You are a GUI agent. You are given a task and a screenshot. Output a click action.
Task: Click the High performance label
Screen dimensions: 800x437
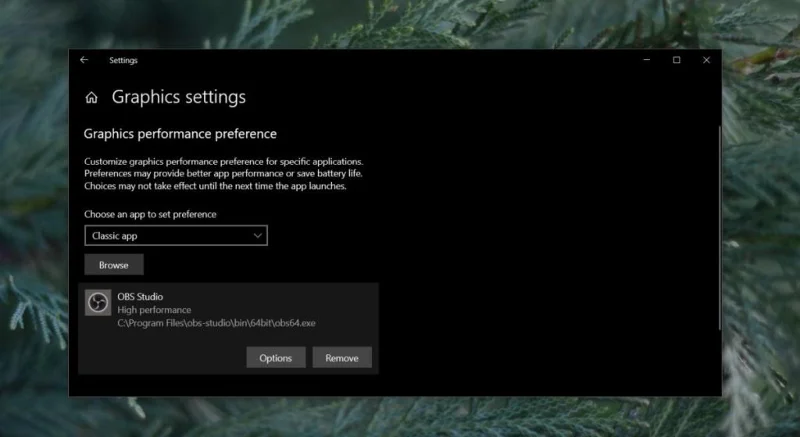(x=154, y=310)
